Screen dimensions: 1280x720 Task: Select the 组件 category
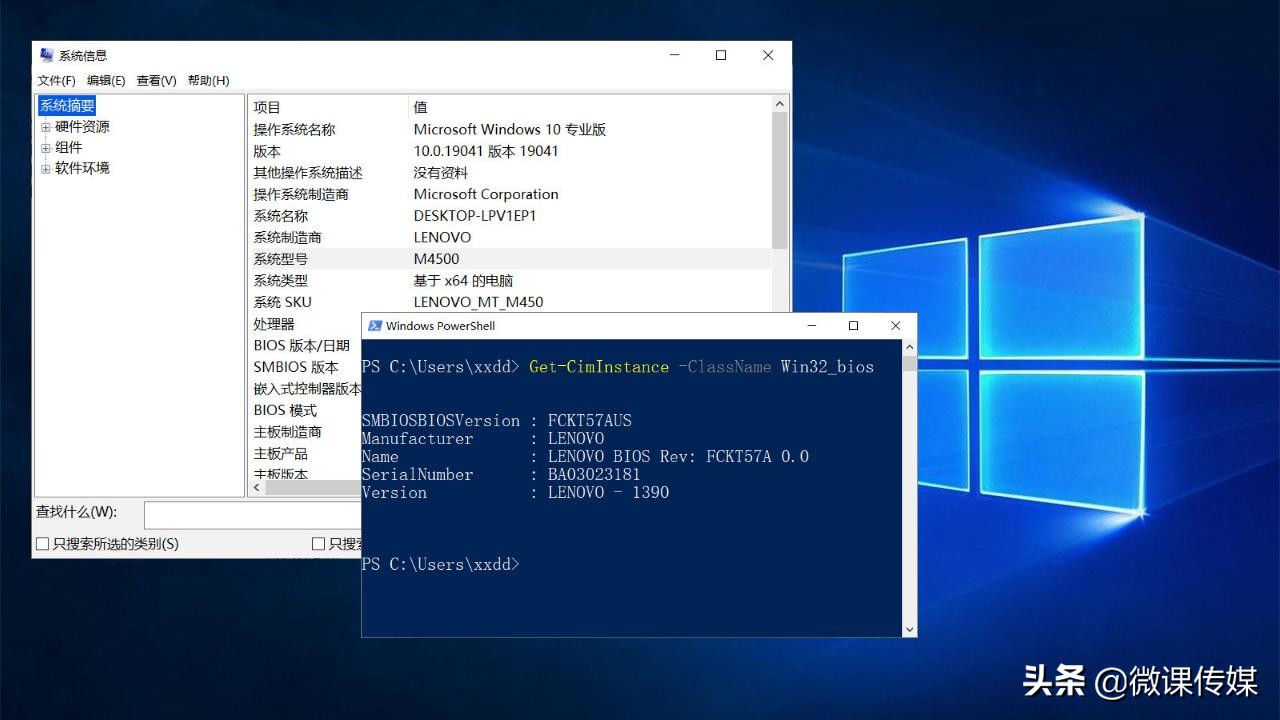[x=68, y=147]
